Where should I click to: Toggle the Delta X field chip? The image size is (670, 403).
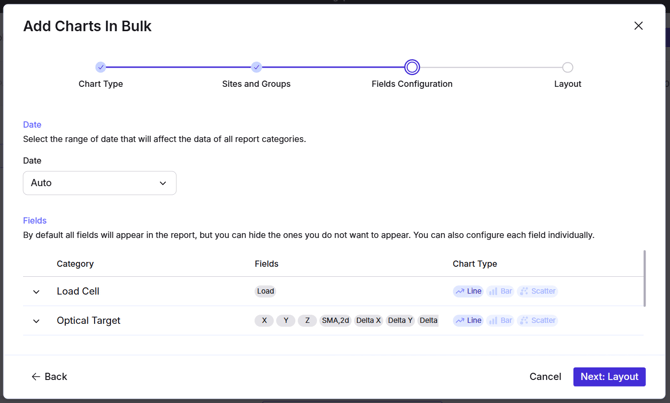click(368, 321)
